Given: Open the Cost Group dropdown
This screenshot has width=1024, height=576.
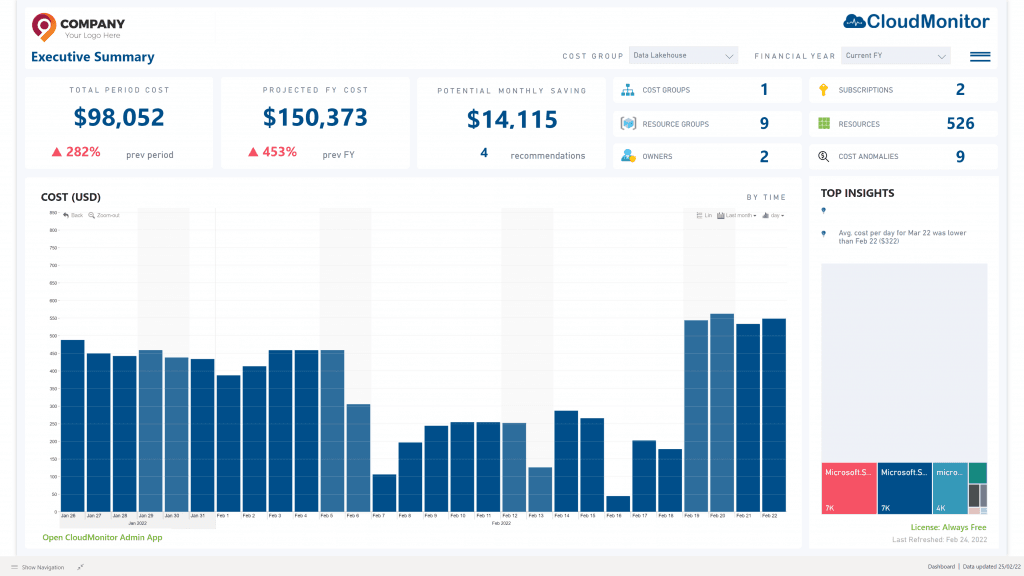Looking at the screenshot, I should tap(683, 56).
